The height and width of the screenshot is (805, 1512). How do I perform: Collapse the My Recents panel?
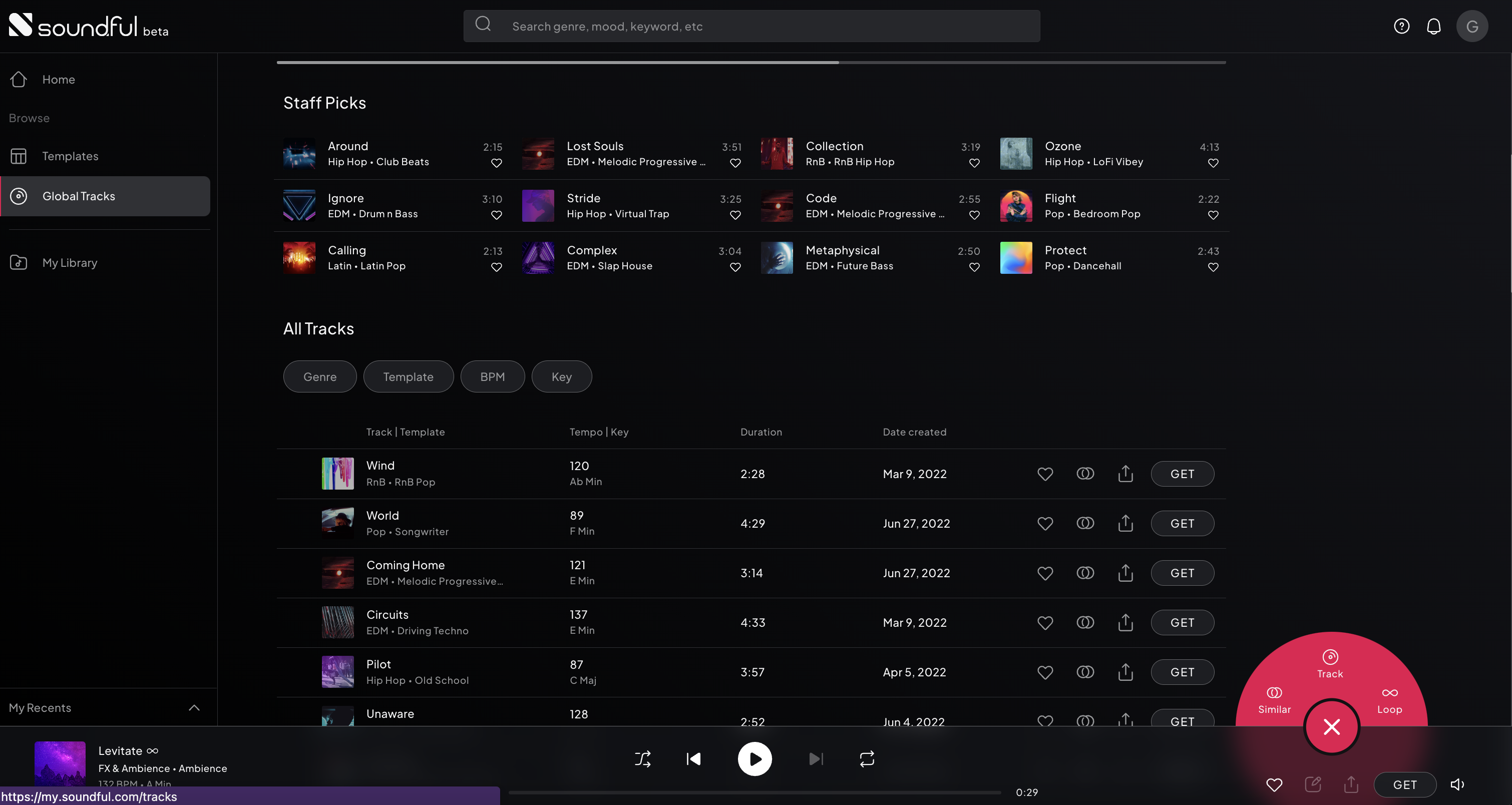(x=194, y=707)
